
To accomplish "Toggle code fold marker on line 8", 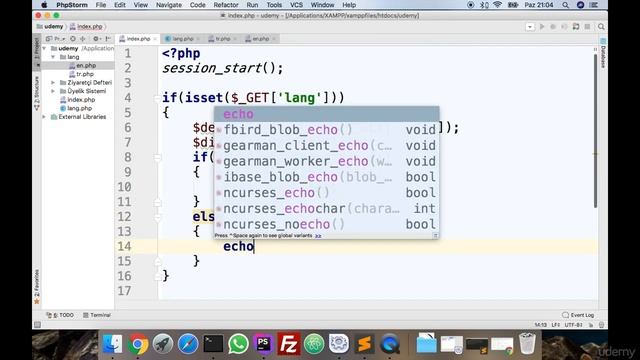I will click(x=158, y=157).
